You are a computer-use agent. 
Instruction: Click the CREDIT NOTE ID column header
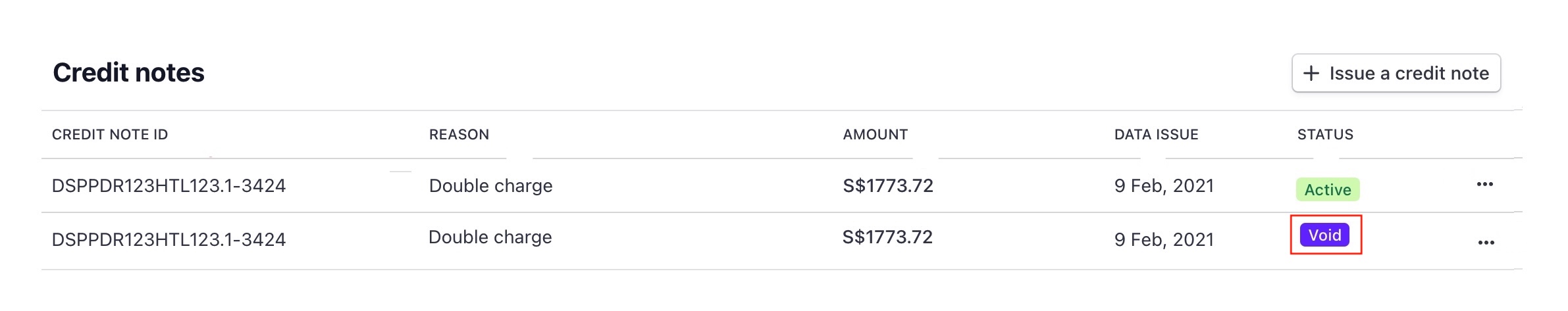(110, 135)
